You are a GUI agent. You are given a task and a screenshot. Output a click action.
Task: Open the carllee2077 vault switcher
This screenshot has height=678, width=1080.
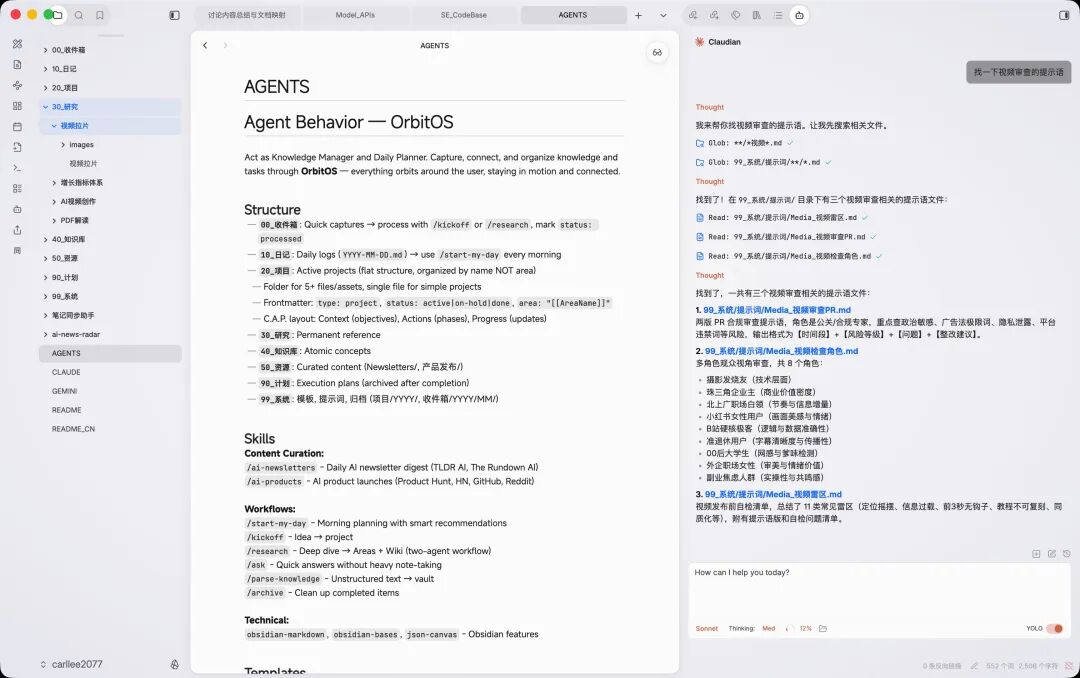coord(72,664)
